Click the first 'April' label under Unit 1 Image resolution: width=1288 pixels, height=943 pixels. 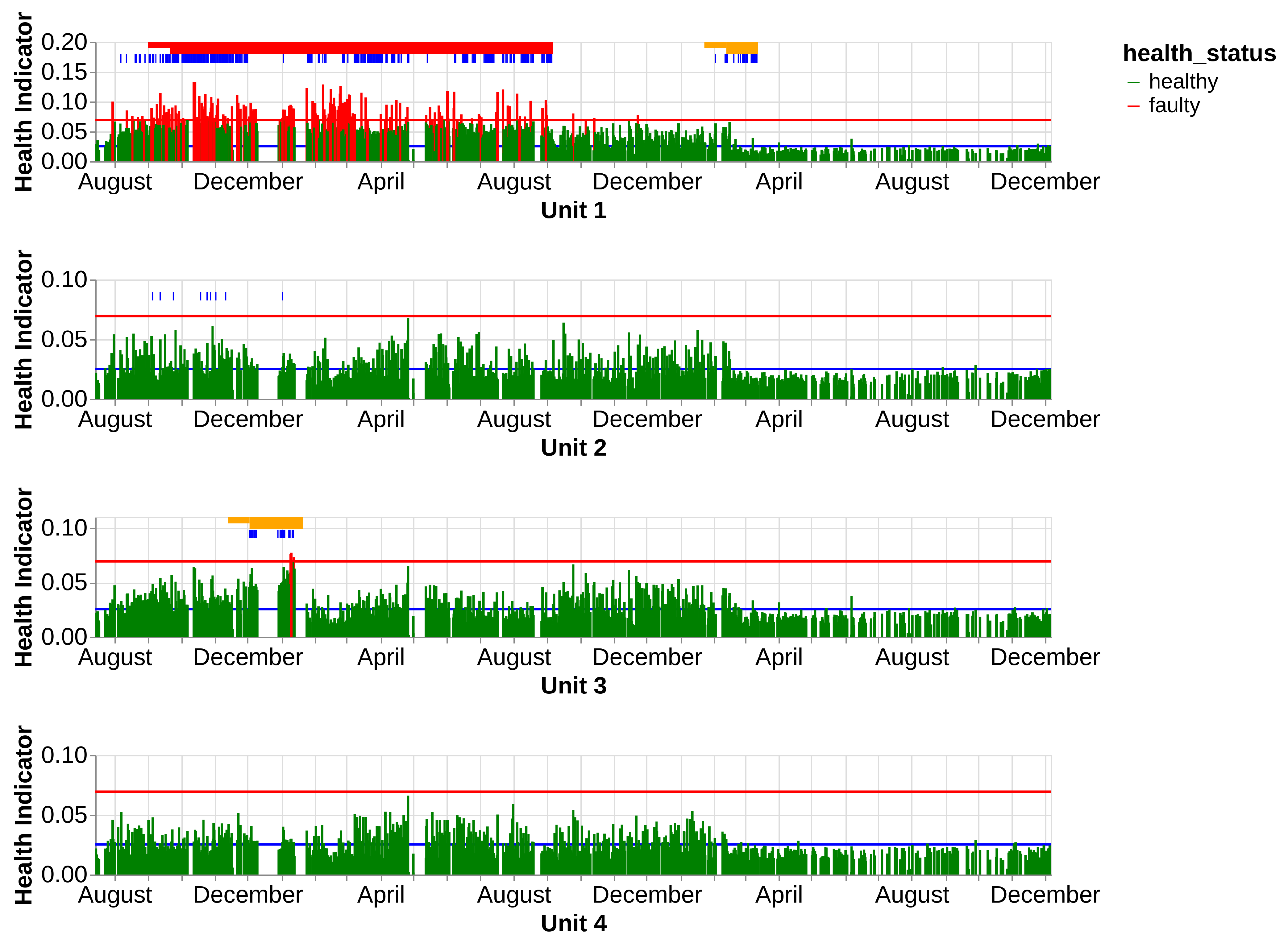(381, 182)
